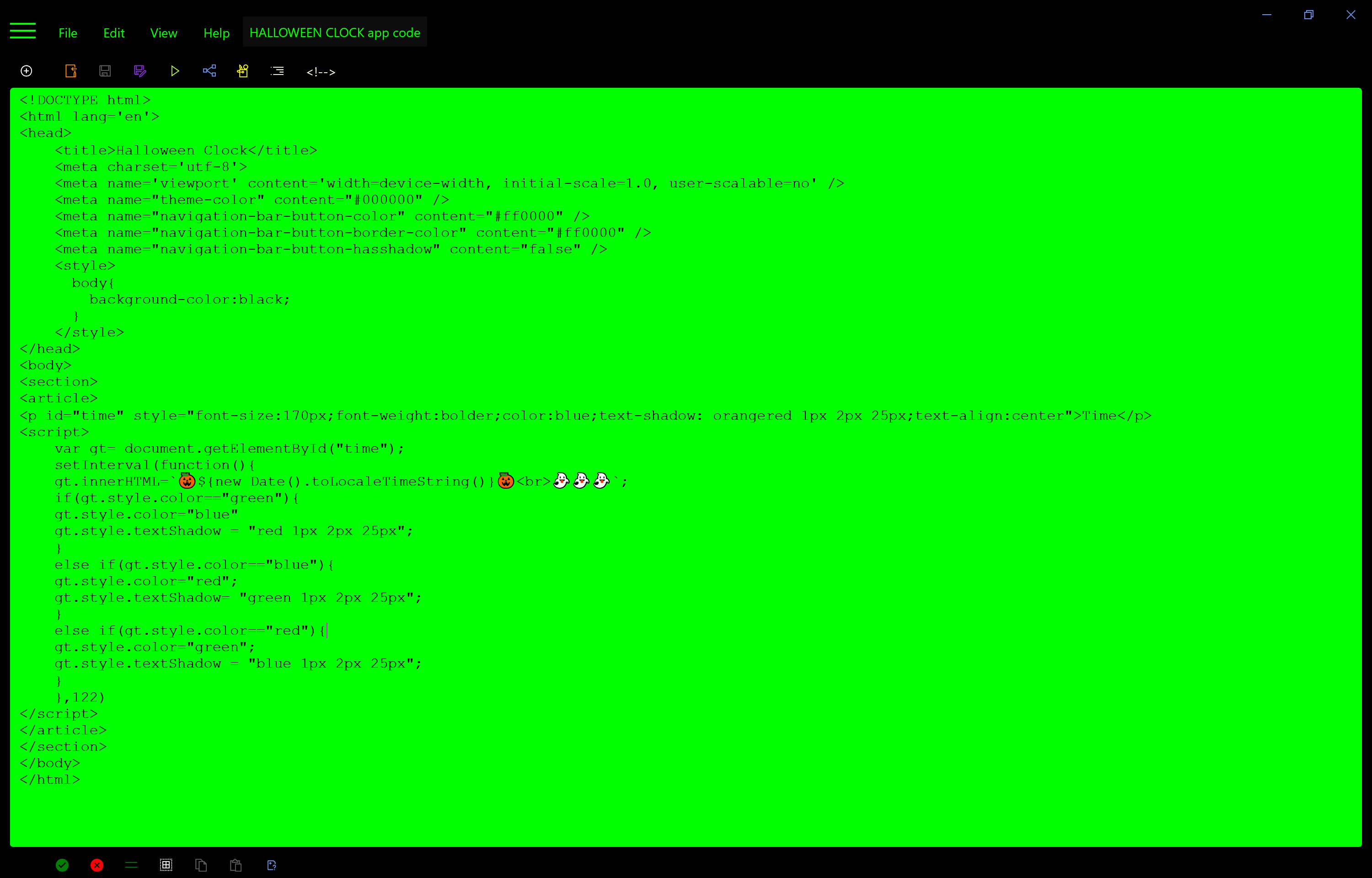Click the '<section>' opening tag line
This screenshot has height=878, width=1372.
pos(59,382)
